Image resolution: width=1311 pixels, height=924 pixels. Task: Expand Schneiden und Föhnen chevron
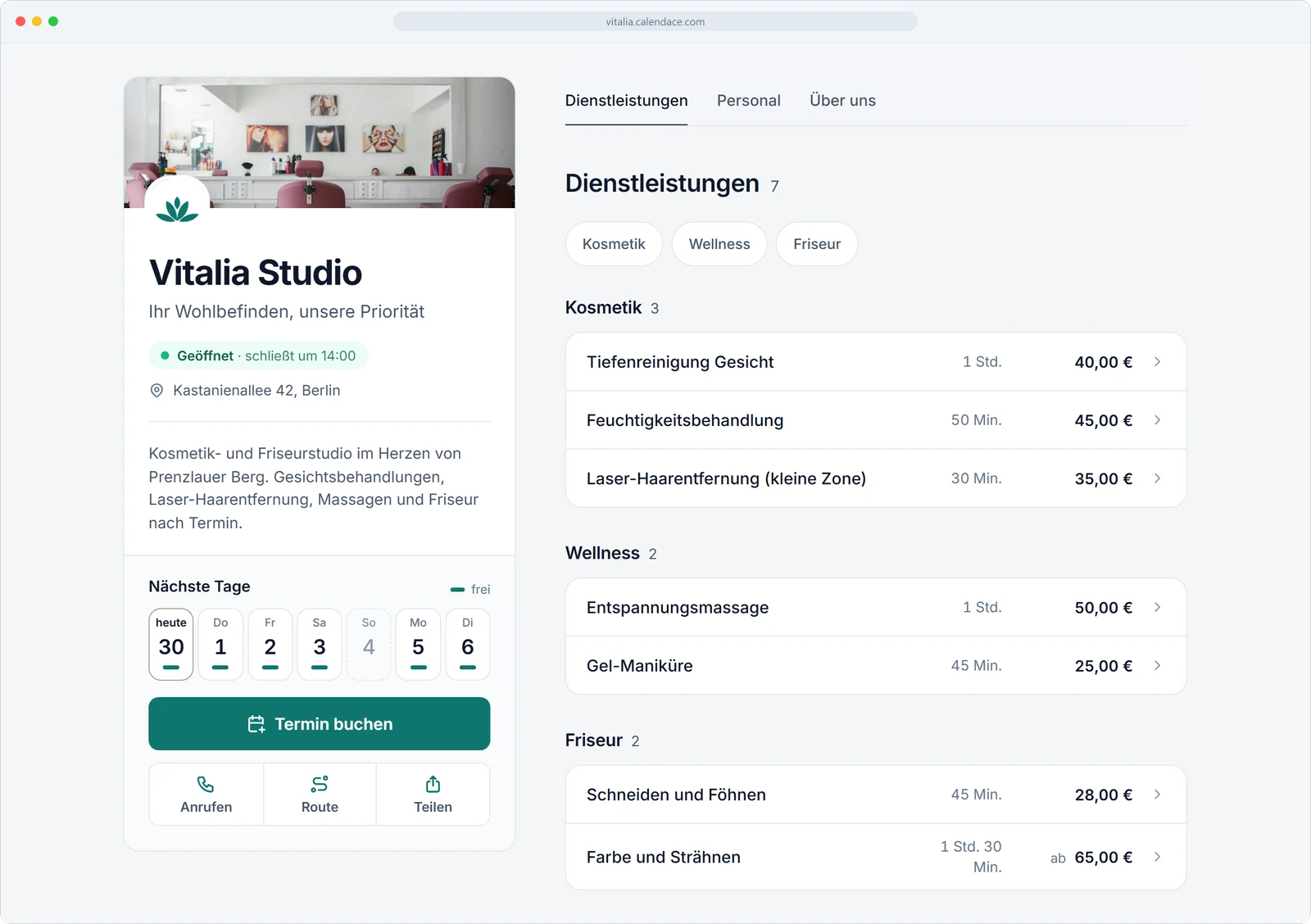[1157, 795]
